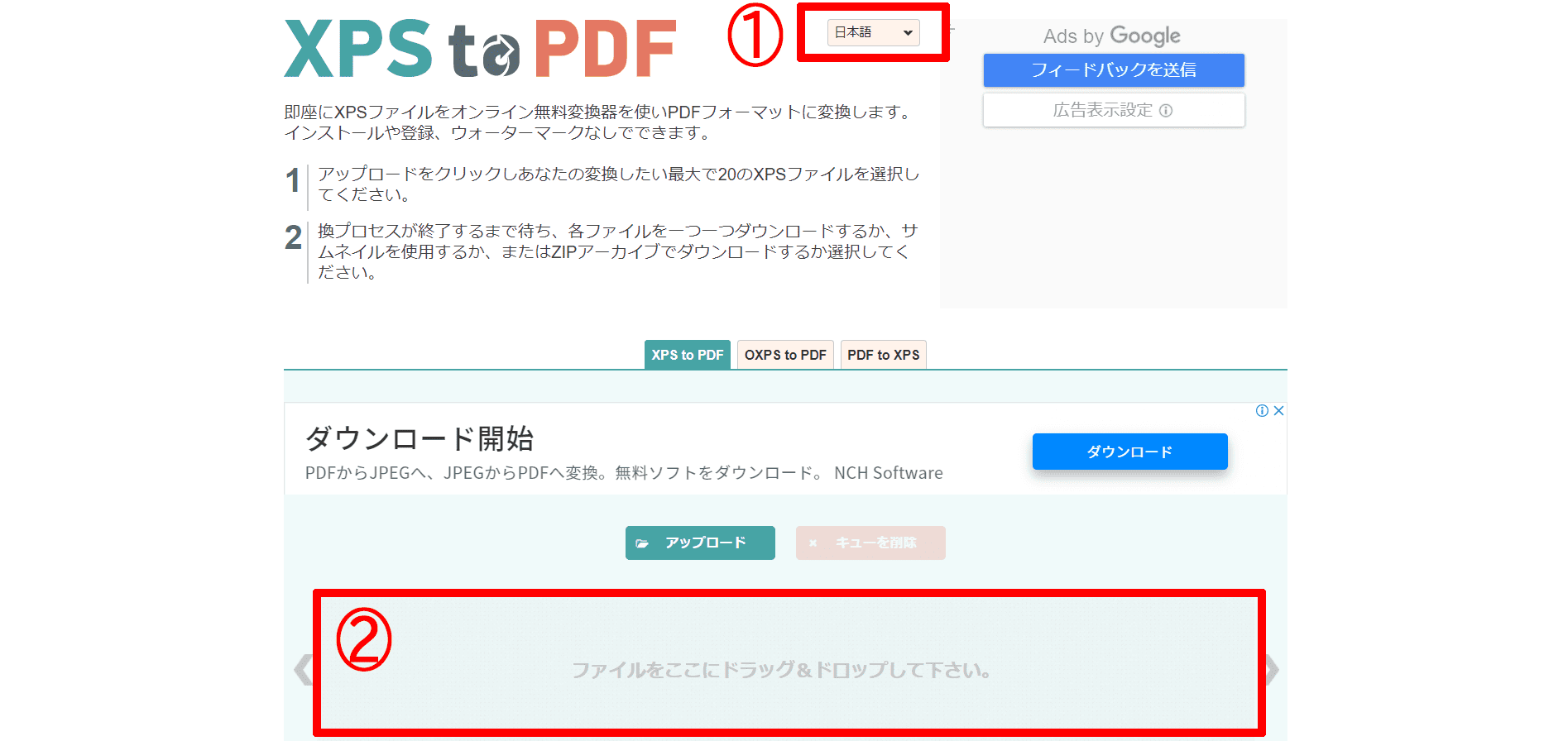Click the x icon on キューを削除
Viewport: 1568px width, 741px height.
coord(813,543)
